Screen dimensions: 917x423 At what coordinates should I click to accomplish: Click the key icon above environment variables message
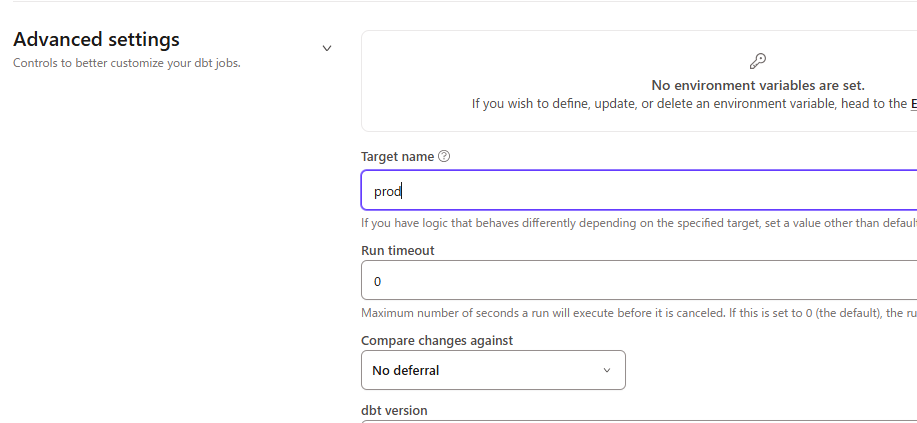tap(757, 61)
